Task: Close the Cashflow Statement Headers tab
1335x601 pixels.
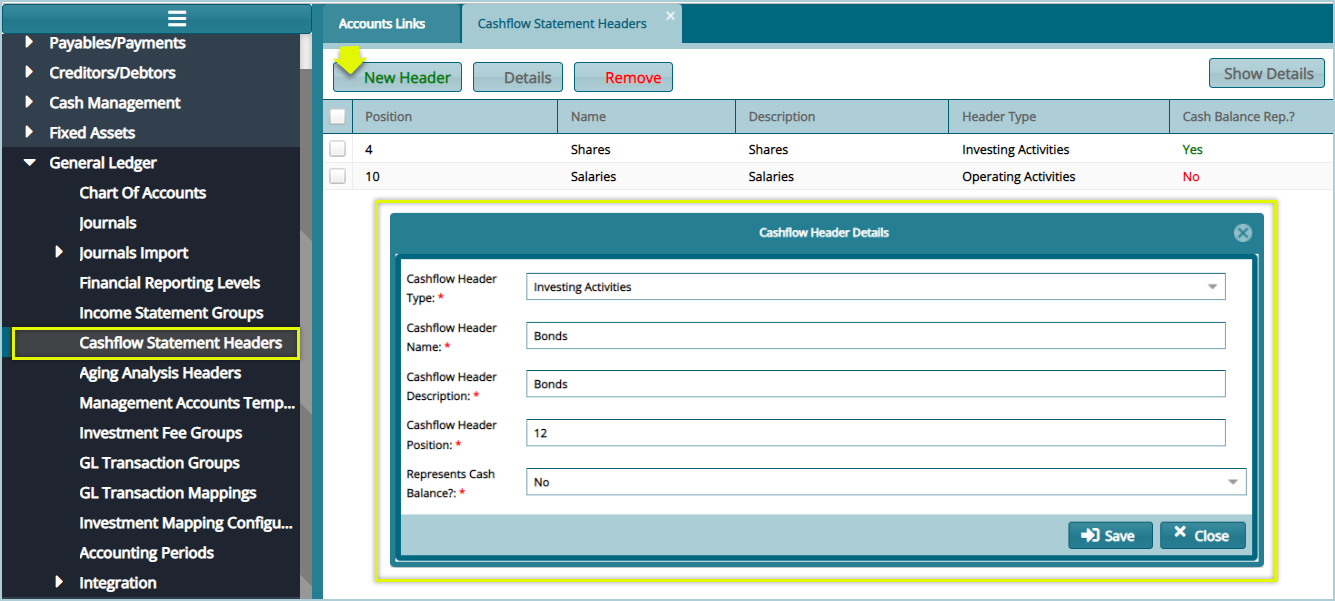Action: (x=670, y=15)
